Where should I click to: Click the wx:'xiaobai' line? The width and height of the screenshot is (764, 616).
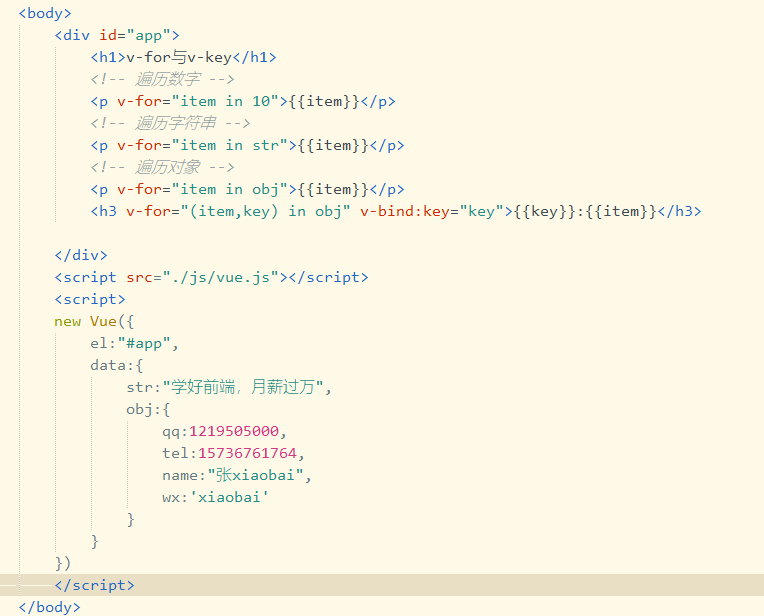pyautogui.click(x=215, y=498)
